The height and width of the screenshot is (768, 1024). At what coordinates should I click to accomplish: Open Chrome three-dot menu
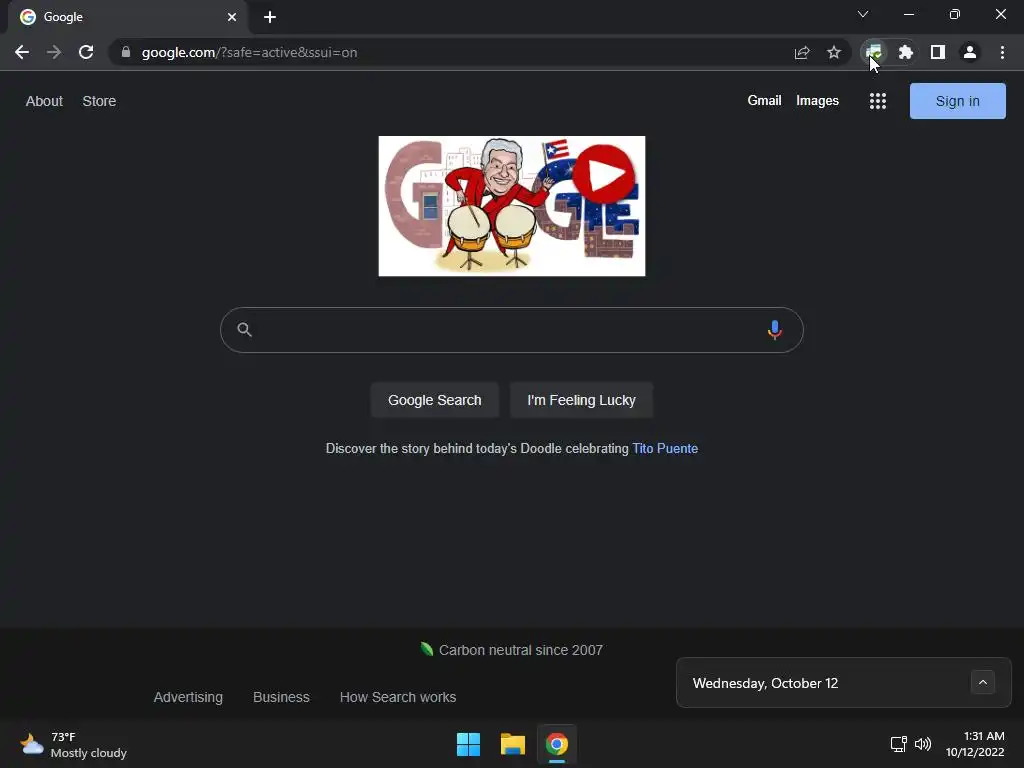[x=1002, y=52]
